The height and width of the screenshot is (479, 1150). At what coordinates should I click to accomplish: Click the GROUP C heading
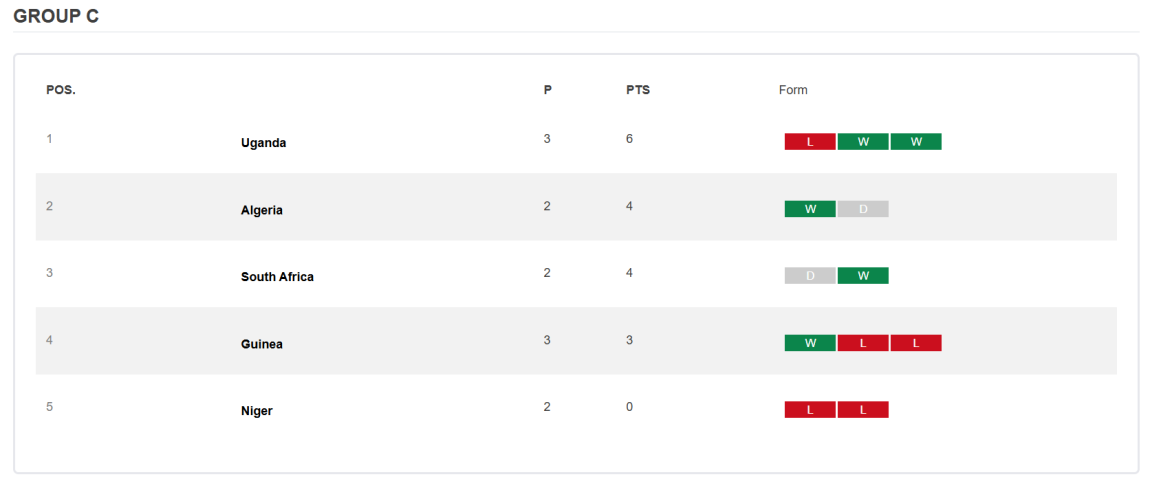click(x=56, y=17)
